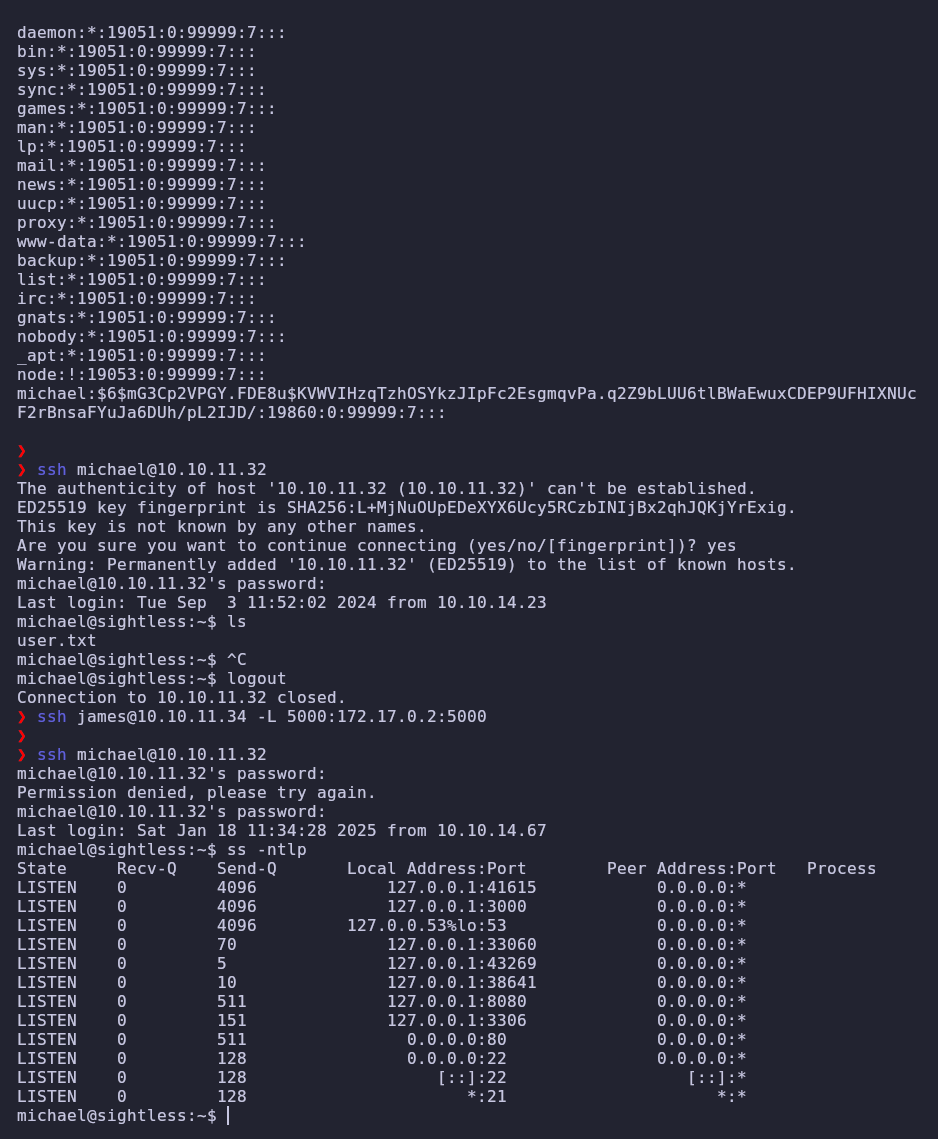Click the 'Permission denied, please try again.' line
This screenshot has width=938, height=1139.
pos(196,793)
